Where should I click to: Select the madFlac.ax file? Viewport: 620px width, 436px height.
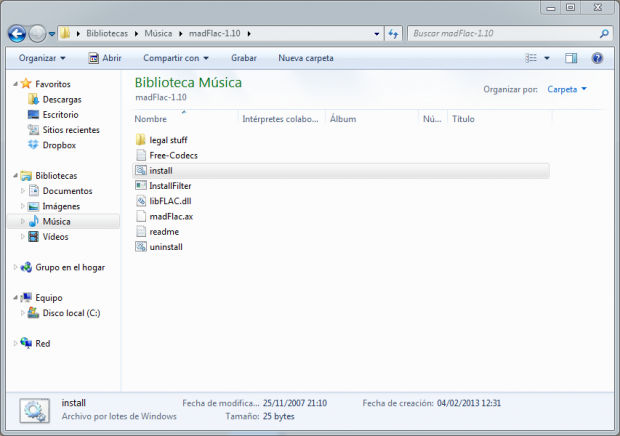(x=164, y=217)
